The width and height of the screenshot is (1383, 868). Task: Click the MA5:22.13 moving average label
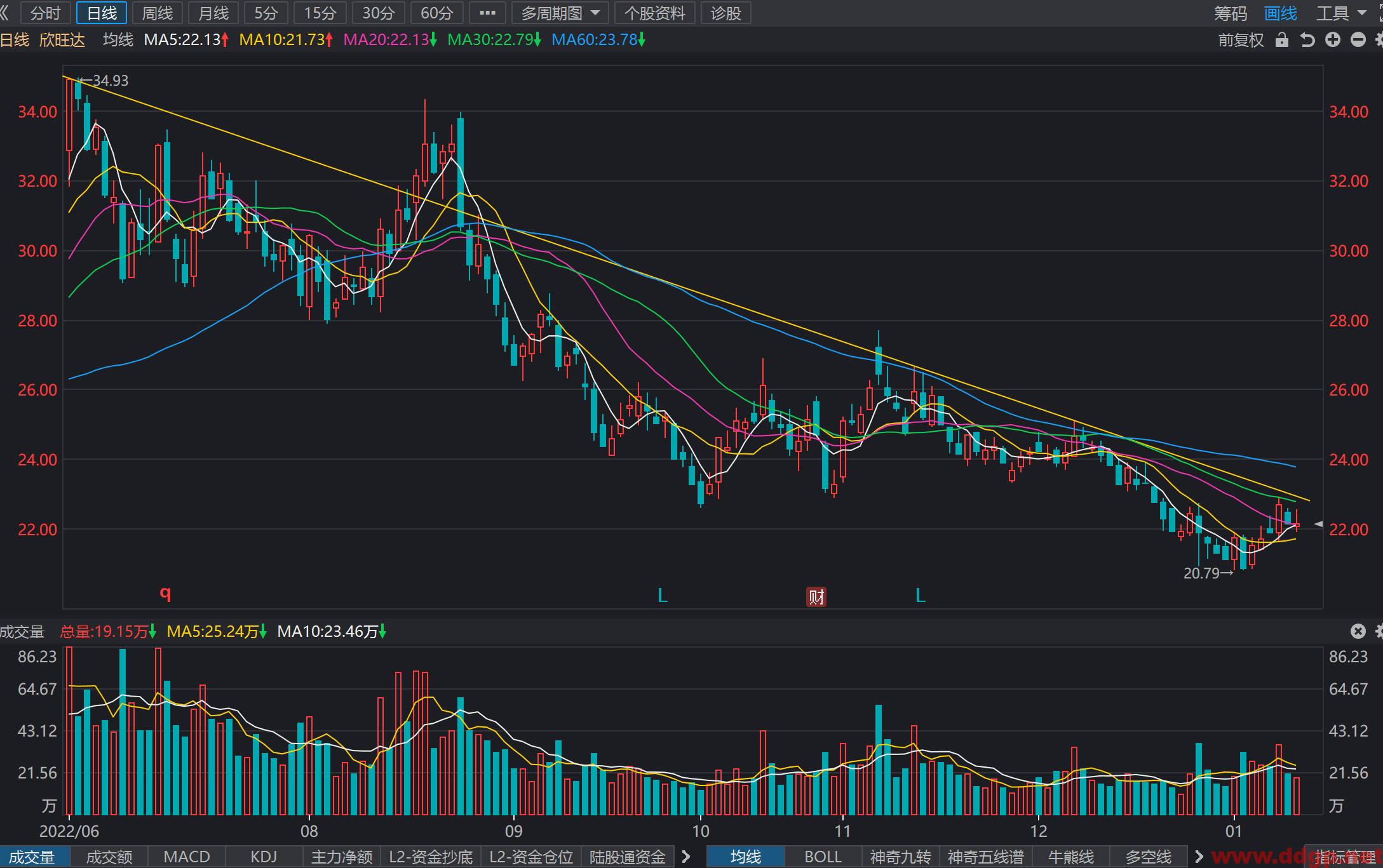186,40
